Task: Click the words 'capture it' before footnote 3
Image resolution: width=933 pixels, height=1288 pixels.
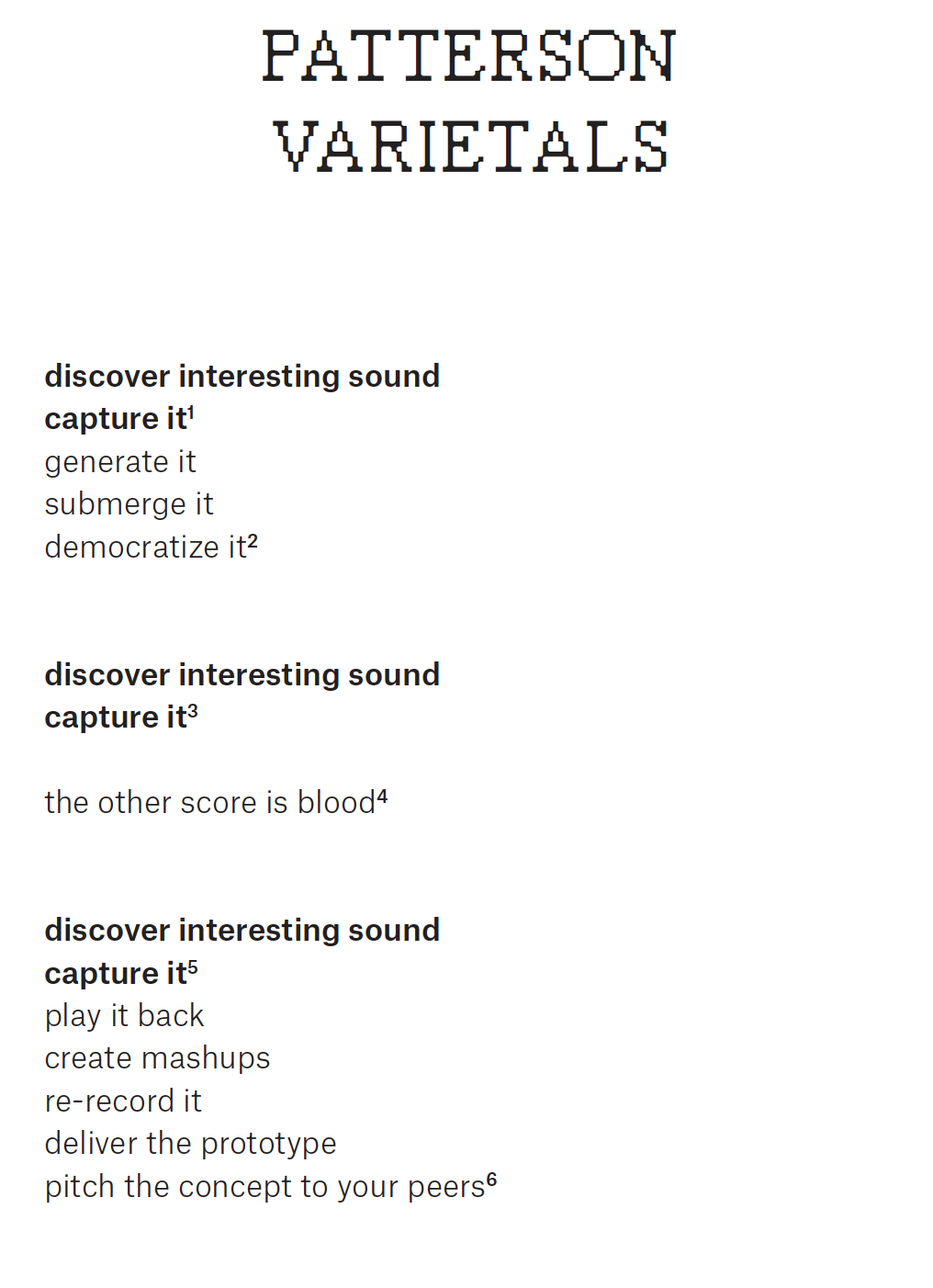Action: (x=115, y=717)
